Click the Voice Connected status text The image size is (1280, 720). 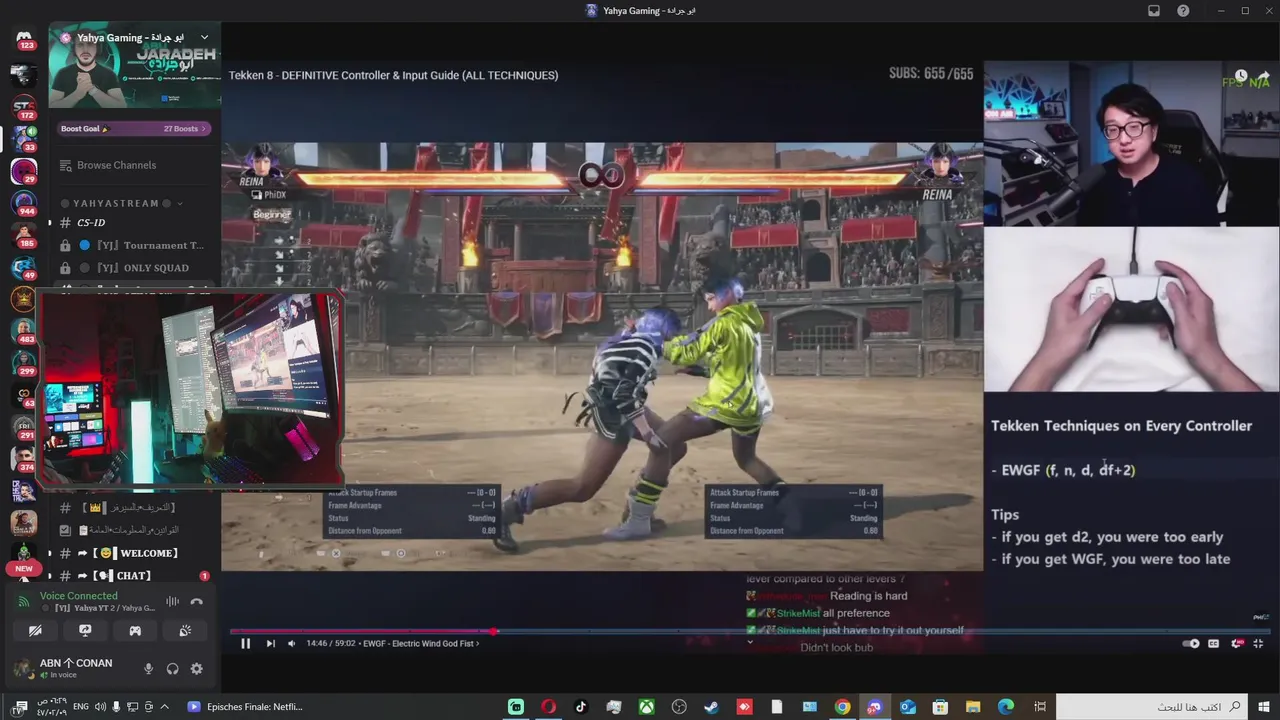click(x=79, y=596)
